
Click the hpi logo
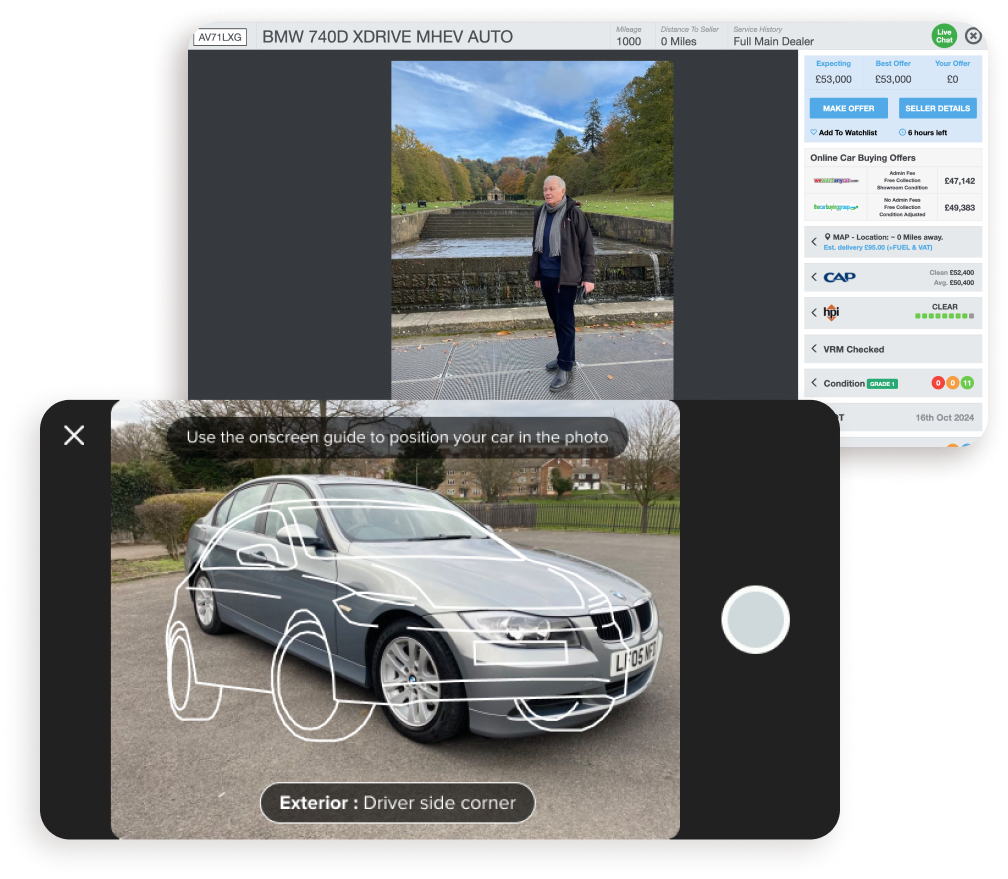click(831, 313)
